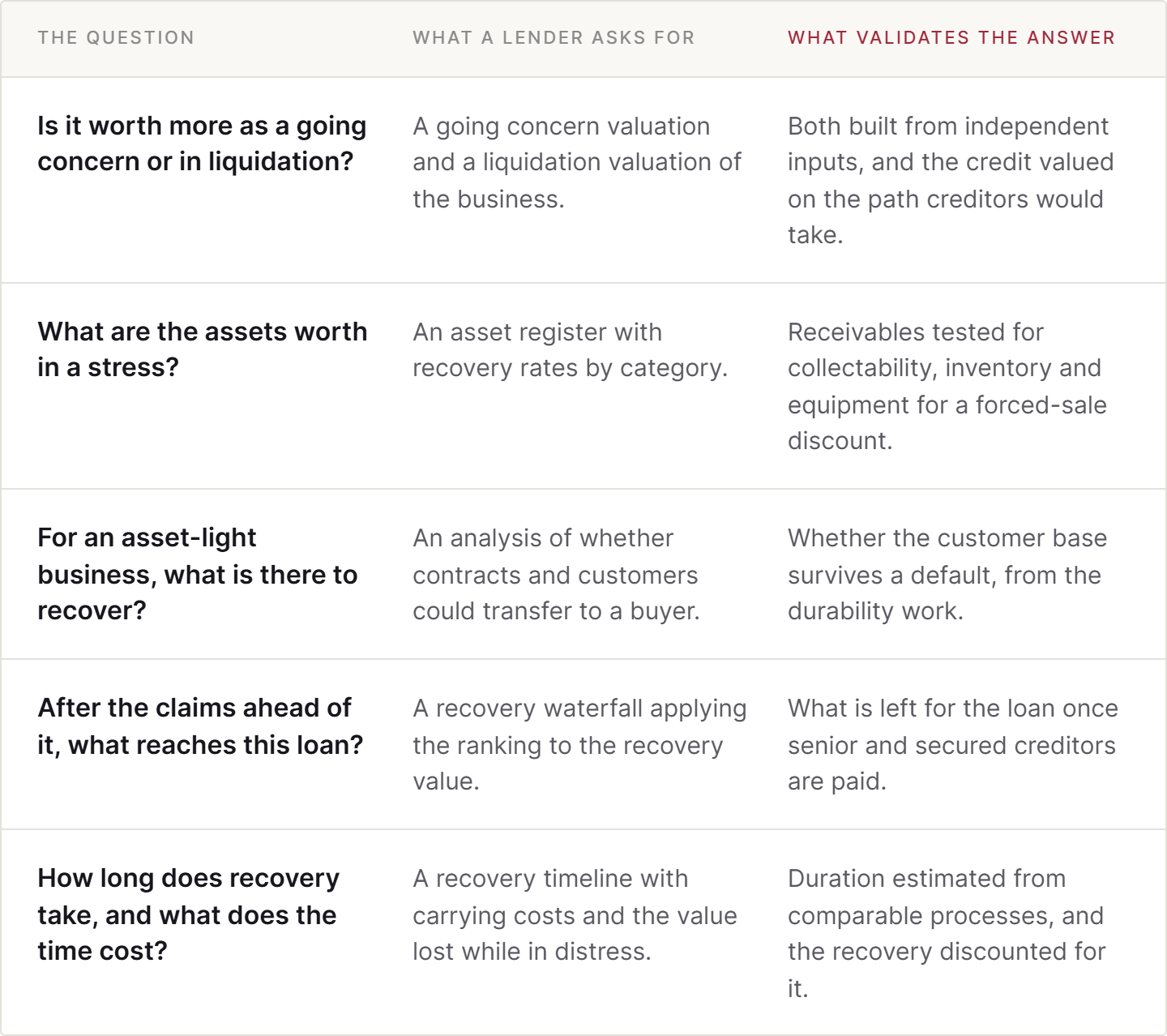Click the going concern valuation lender request

point(576,162)
